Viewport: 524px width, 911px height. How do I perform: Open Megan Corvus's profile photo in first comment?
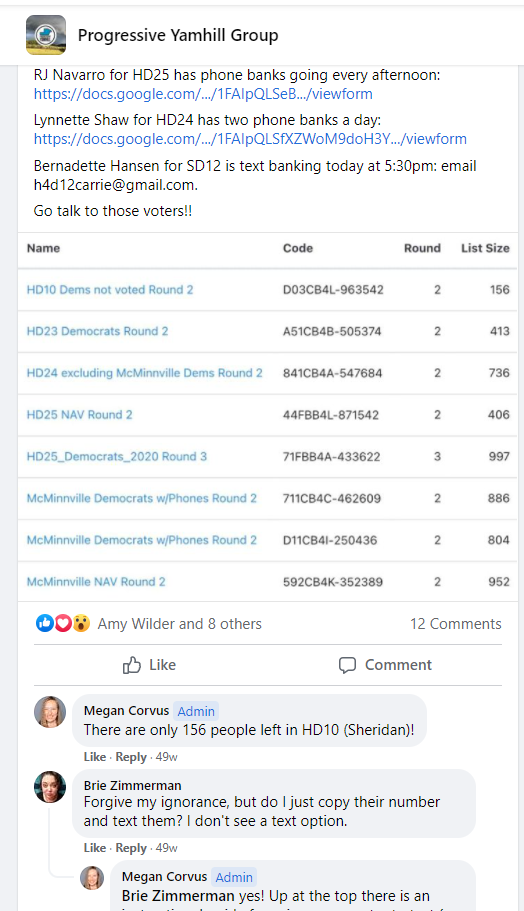(x=50, y=712)
